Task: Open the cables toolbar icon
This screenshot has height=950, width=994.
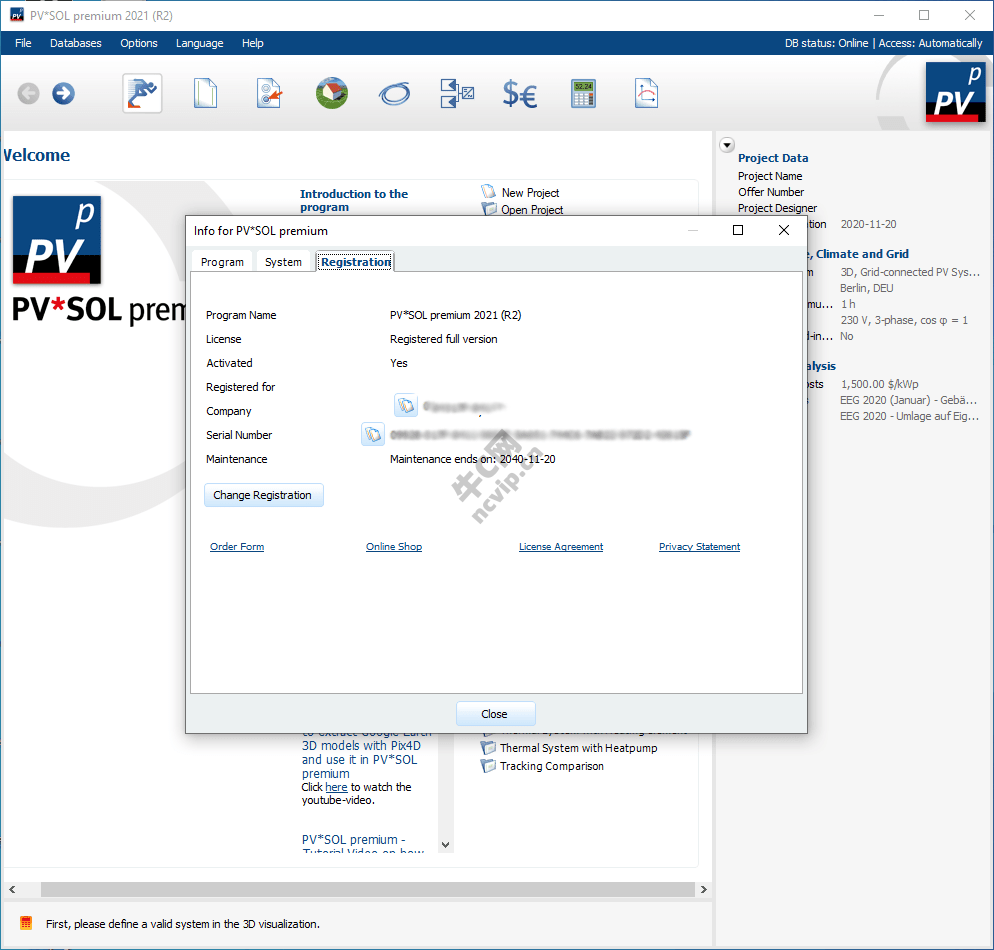Action: (x=394, y=94)
